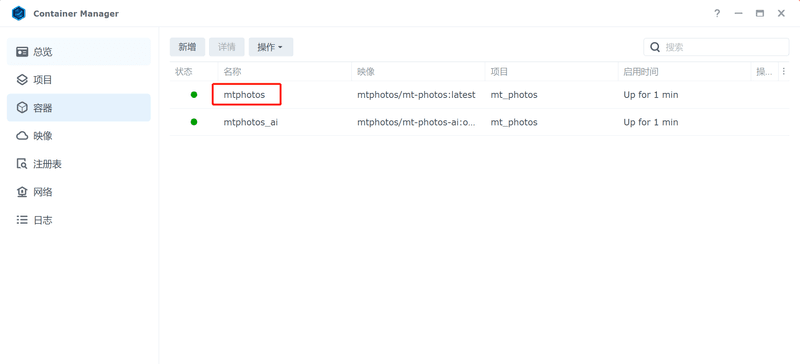Screen dimensions: 800x364
Task: Select the mtphotos_ai container row
Action: pos(480,122)
